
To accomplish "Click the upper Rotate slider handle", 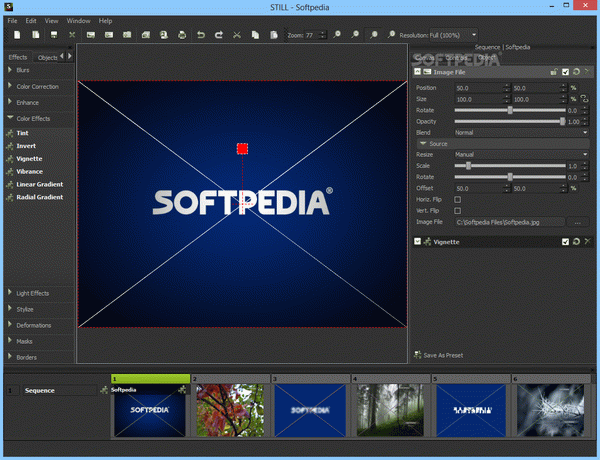I will click(510, 110).
